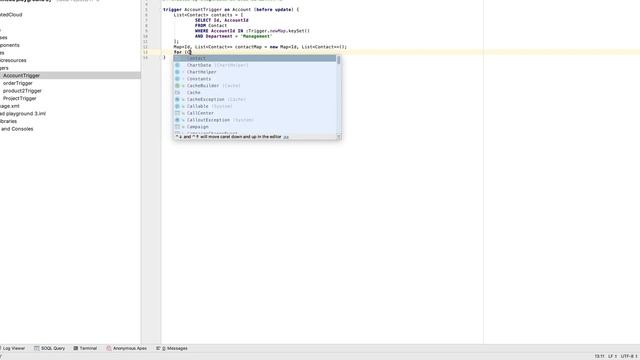The image size is (640, 360).
Task: Open the UTF-8 encoding selector
Action: (x=629, y=356)
